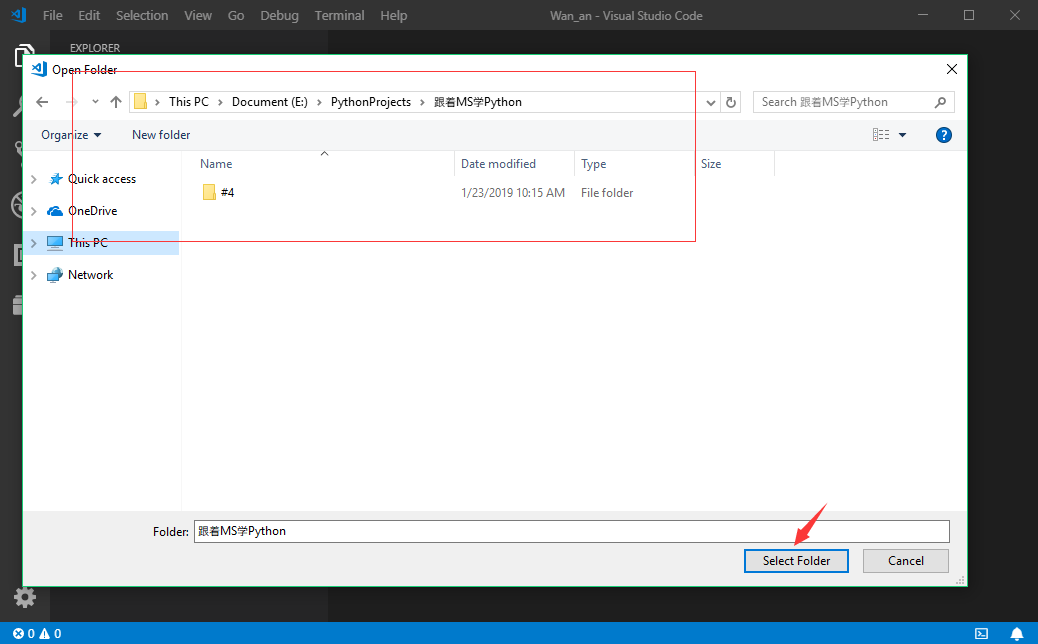
Task: Select OneDrive in the navigation pane
Action: (92, 211)
